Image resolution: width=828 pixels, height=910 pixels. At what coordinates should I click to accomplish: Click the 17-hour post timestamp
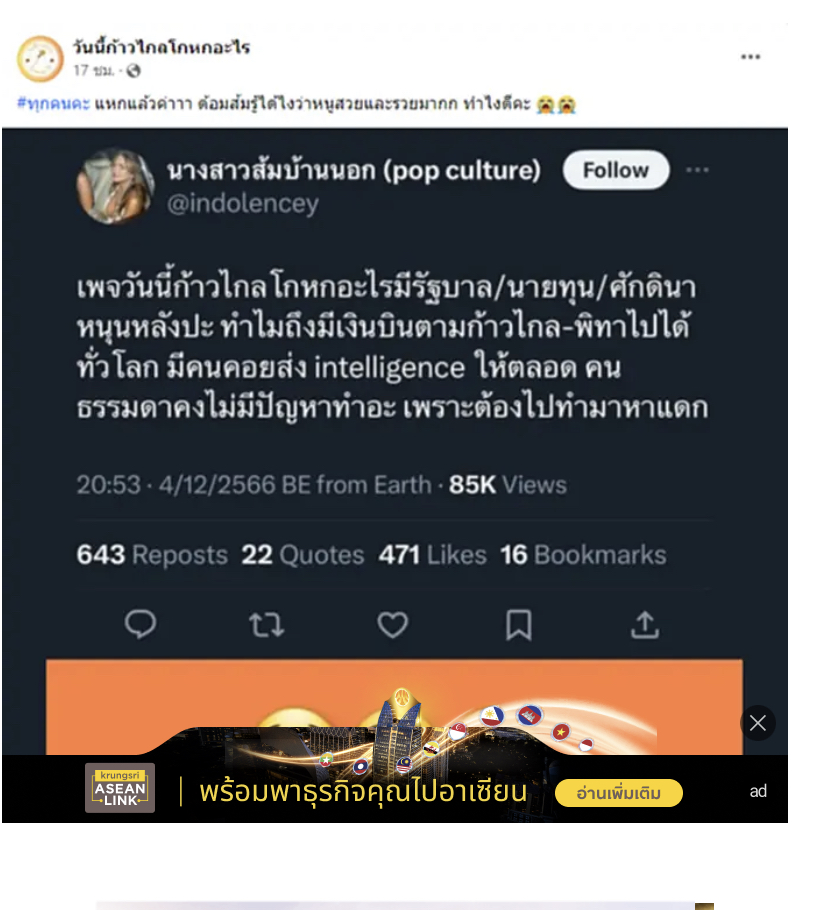pyautogui.click(x=93, y=71)
